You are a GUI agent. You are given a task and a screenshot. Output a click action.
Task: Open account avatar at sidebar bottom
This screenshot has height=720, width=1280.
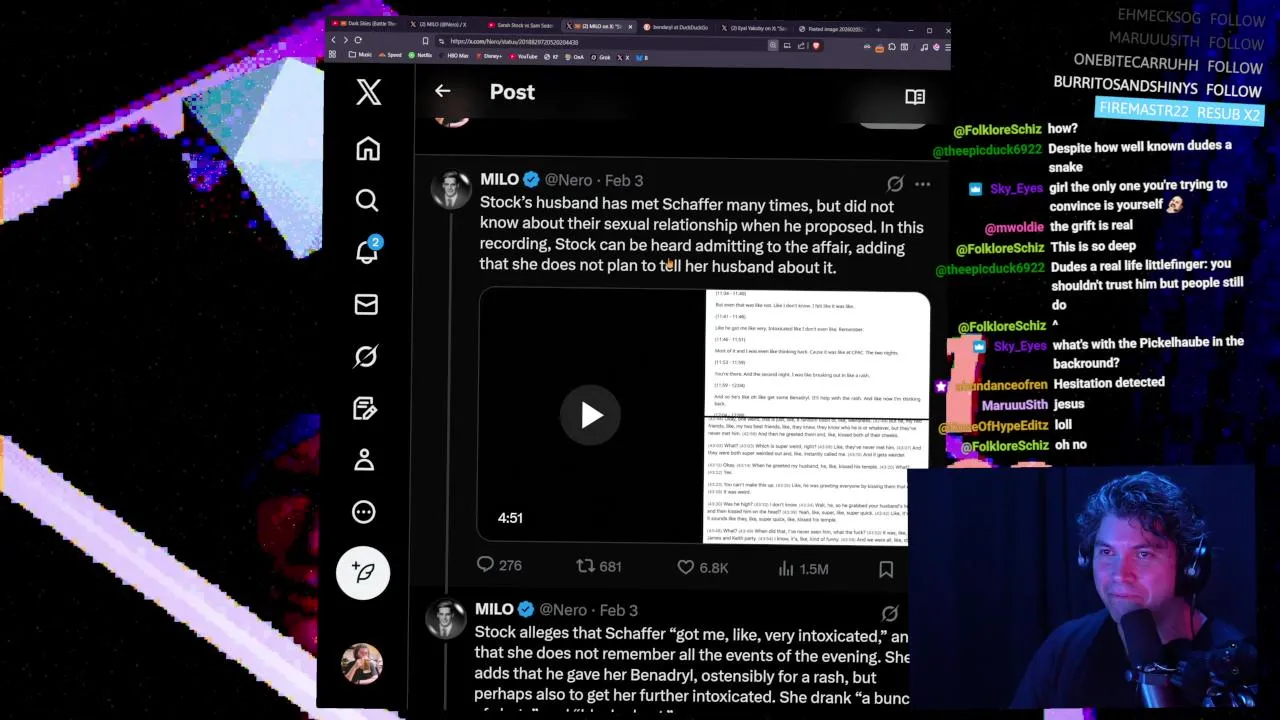click(362, 664)
